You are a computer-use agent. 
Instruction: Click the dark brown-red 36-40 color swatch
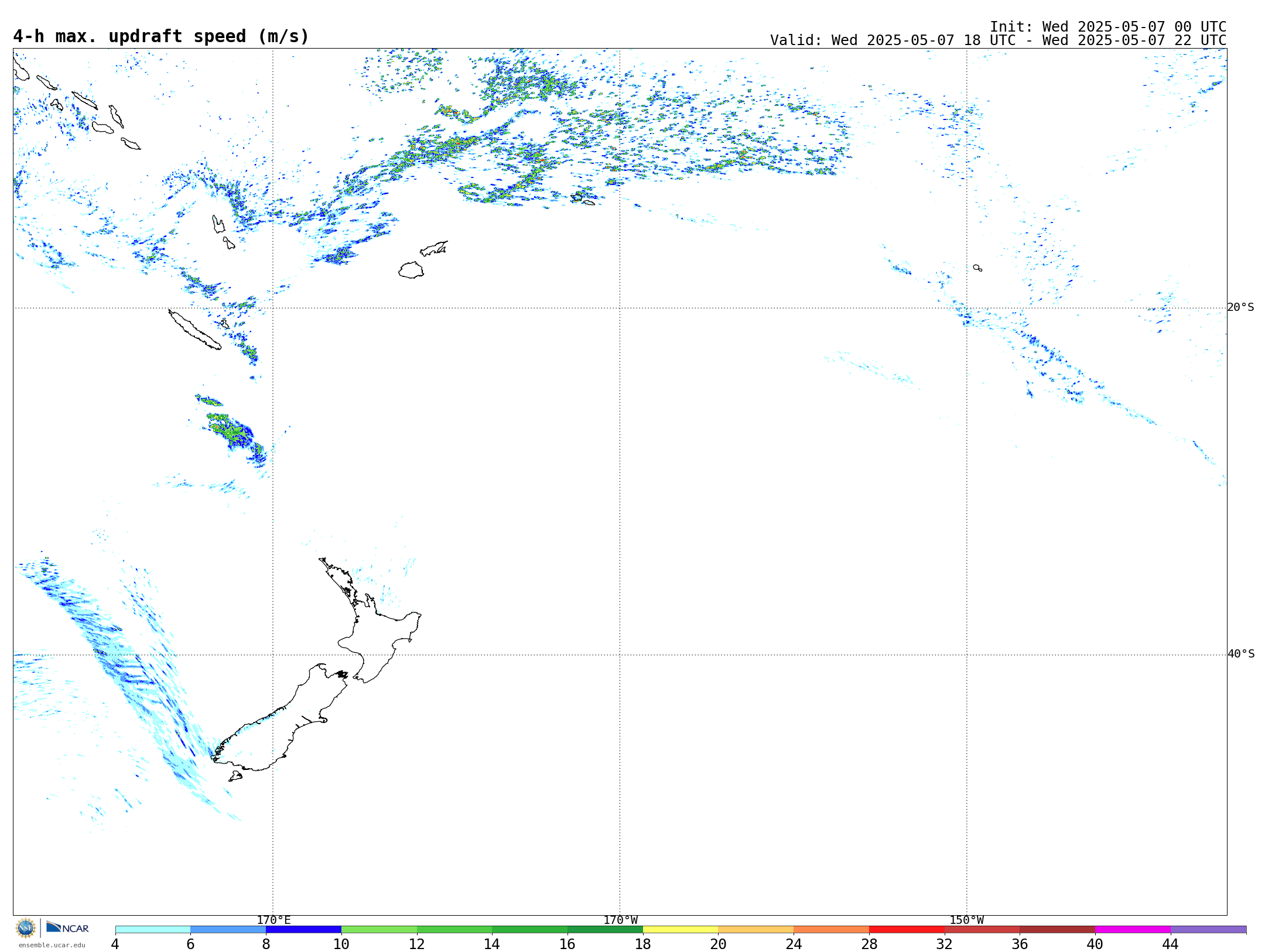[1058, 930]
